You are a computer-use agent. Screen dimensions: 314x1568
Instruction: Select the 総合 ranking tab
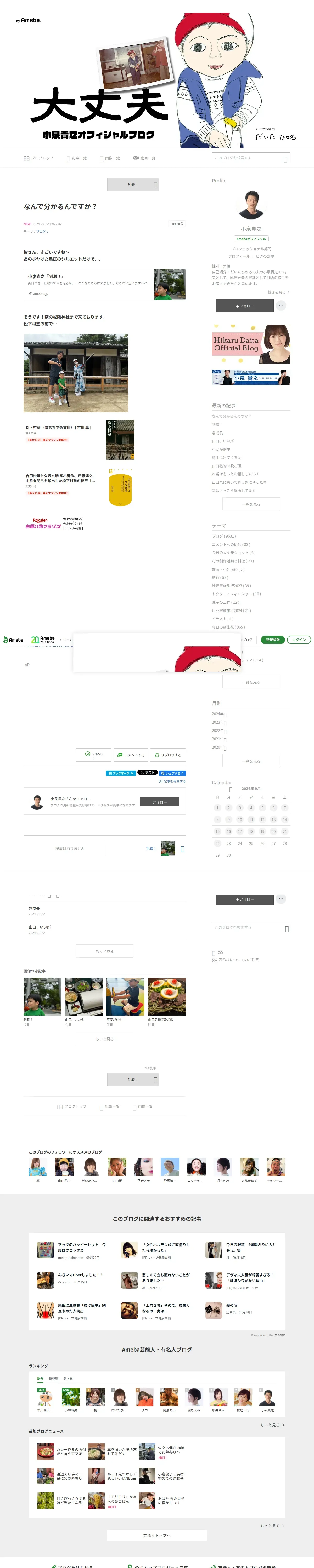click(x=40, y=1379)
